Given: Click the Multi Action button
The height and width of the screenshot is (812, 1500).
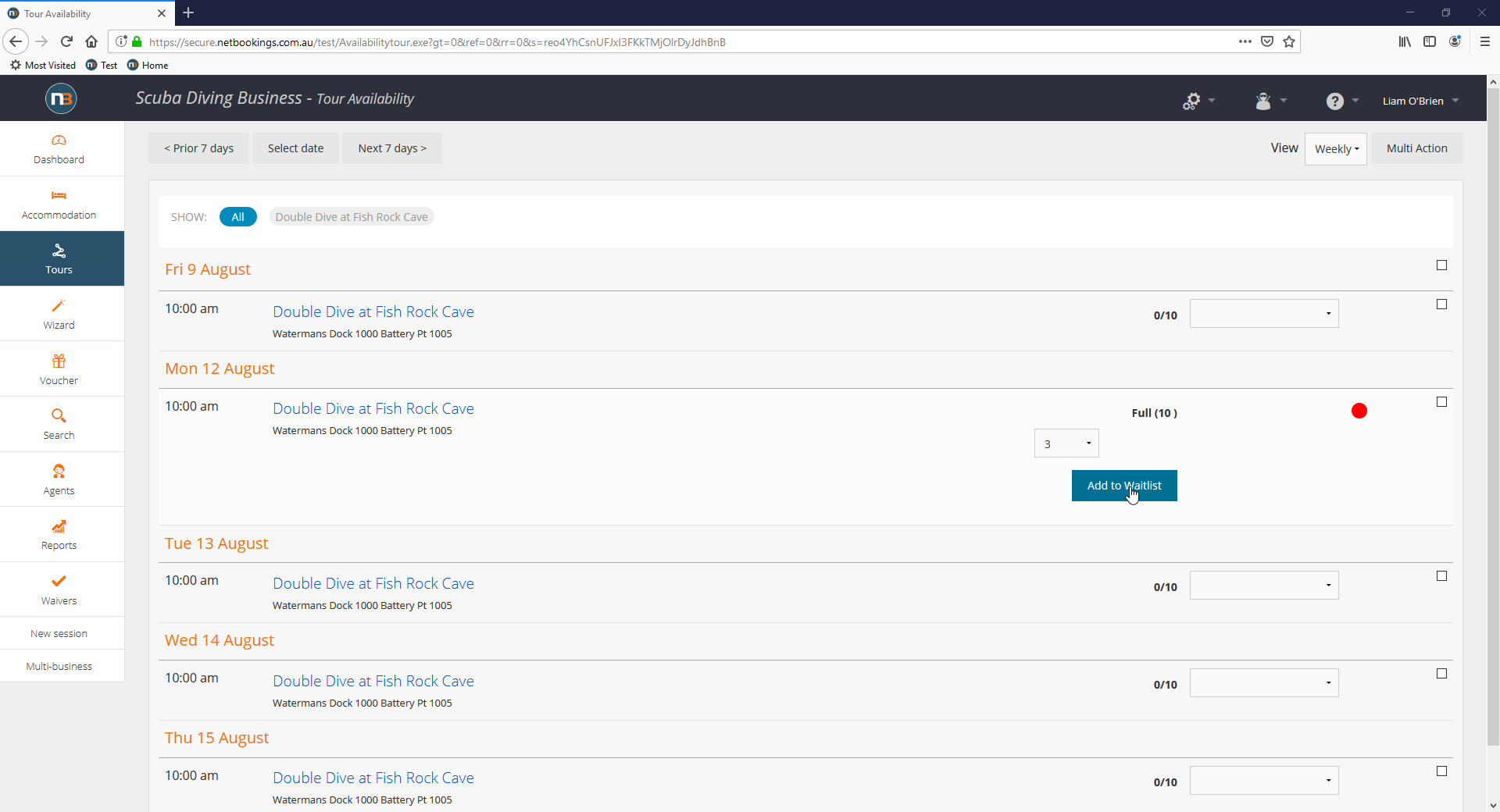Looking at the screenshot, I should pos(1416,148).
